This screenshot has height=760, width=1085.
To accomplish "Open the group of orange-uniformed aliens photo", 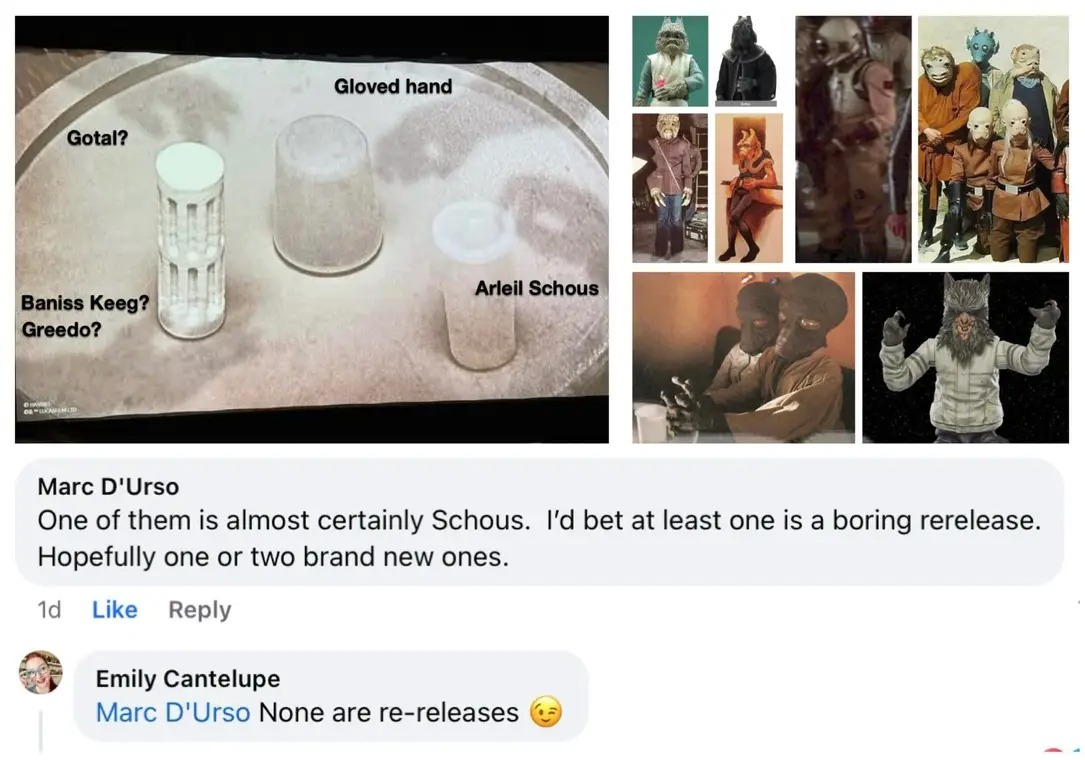I will click(992, 139).
